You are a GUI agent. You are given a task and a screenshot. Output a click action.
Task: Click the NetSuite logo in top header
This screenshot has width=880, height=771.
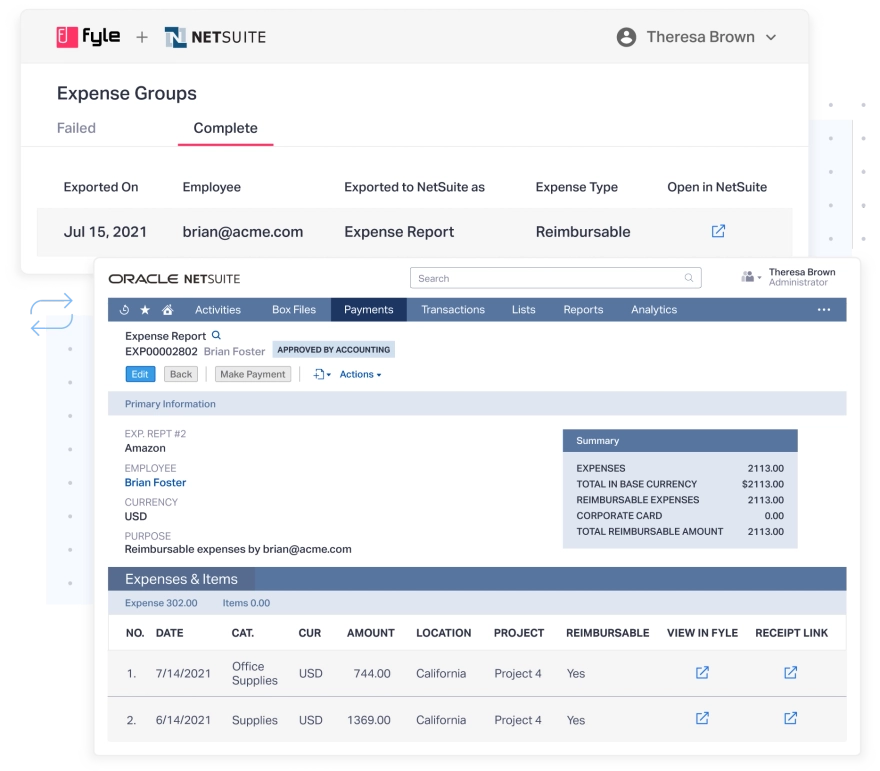coord(216,37)
